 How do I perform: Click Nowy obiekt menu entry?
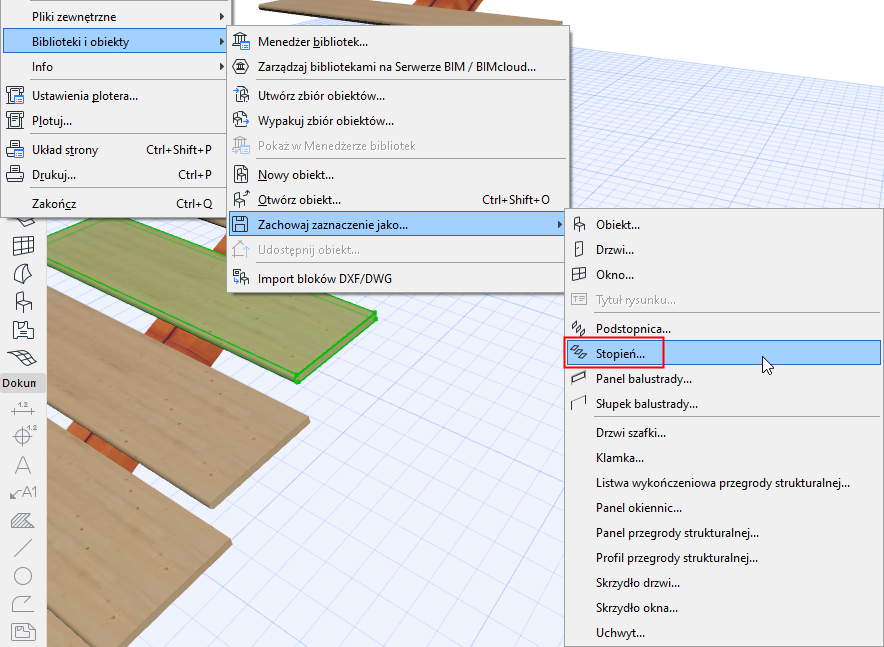(x=397, y=175)
